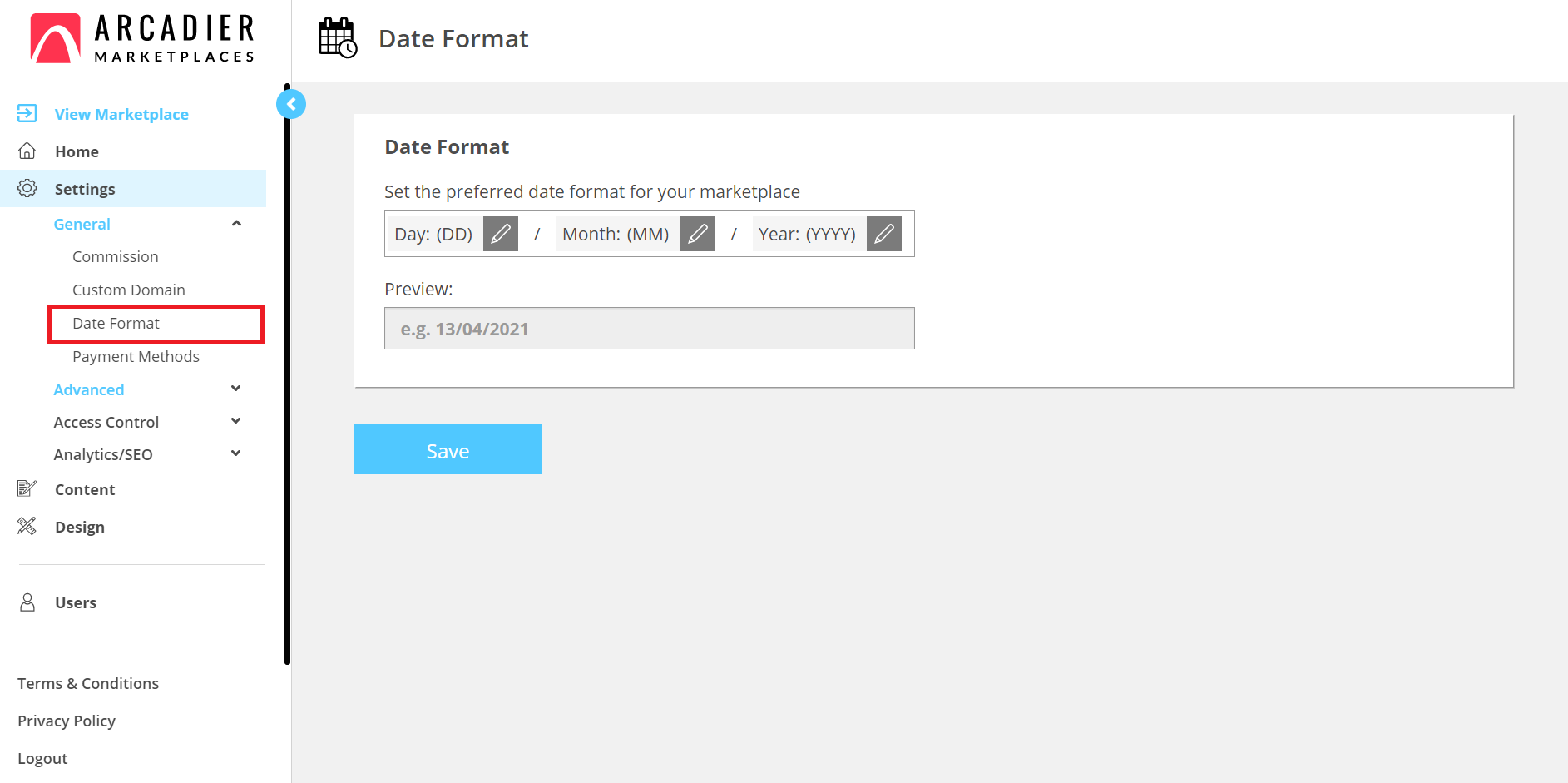Viewport: 1568px width, 783px height.
Task: Select the Content pencil-paper icon
Action: (27, 488)
